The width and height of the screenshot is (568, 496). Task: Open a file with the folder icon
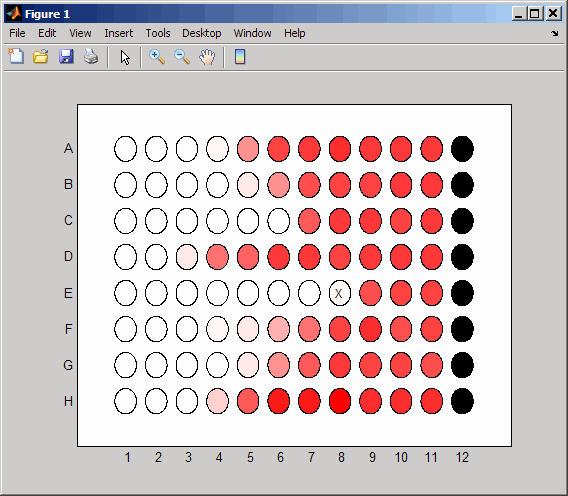41,57
